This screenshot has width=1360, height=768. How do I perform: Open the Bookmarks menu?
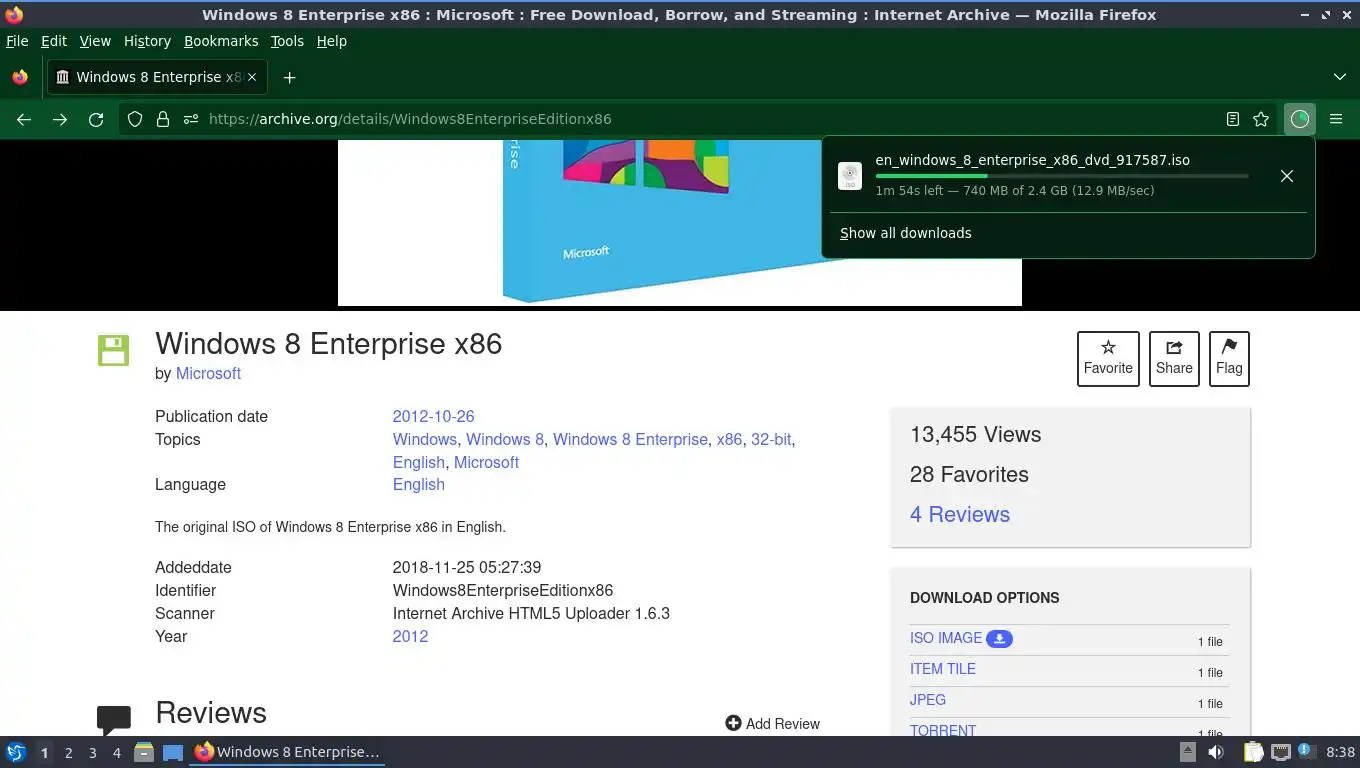pos(221,41)
